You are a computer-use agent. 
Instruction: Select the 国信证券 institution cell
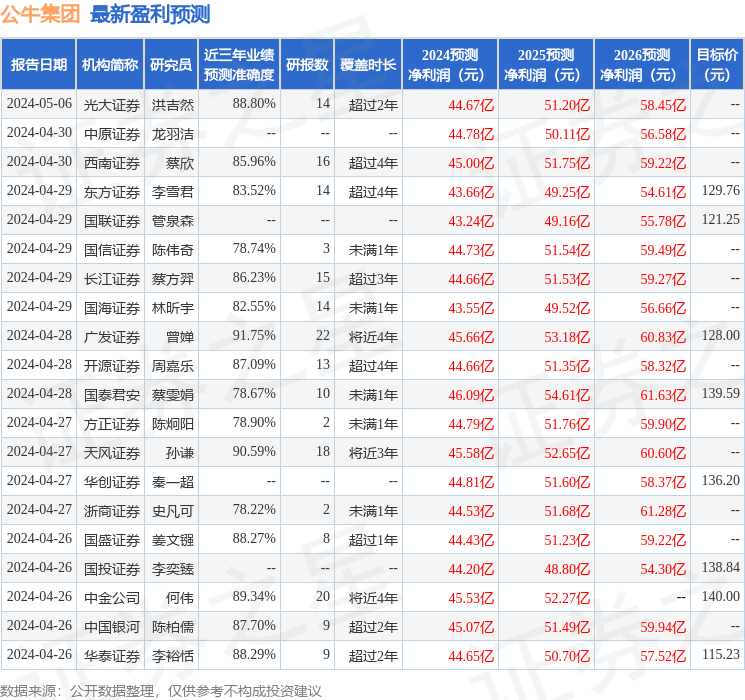pos(112,250)
